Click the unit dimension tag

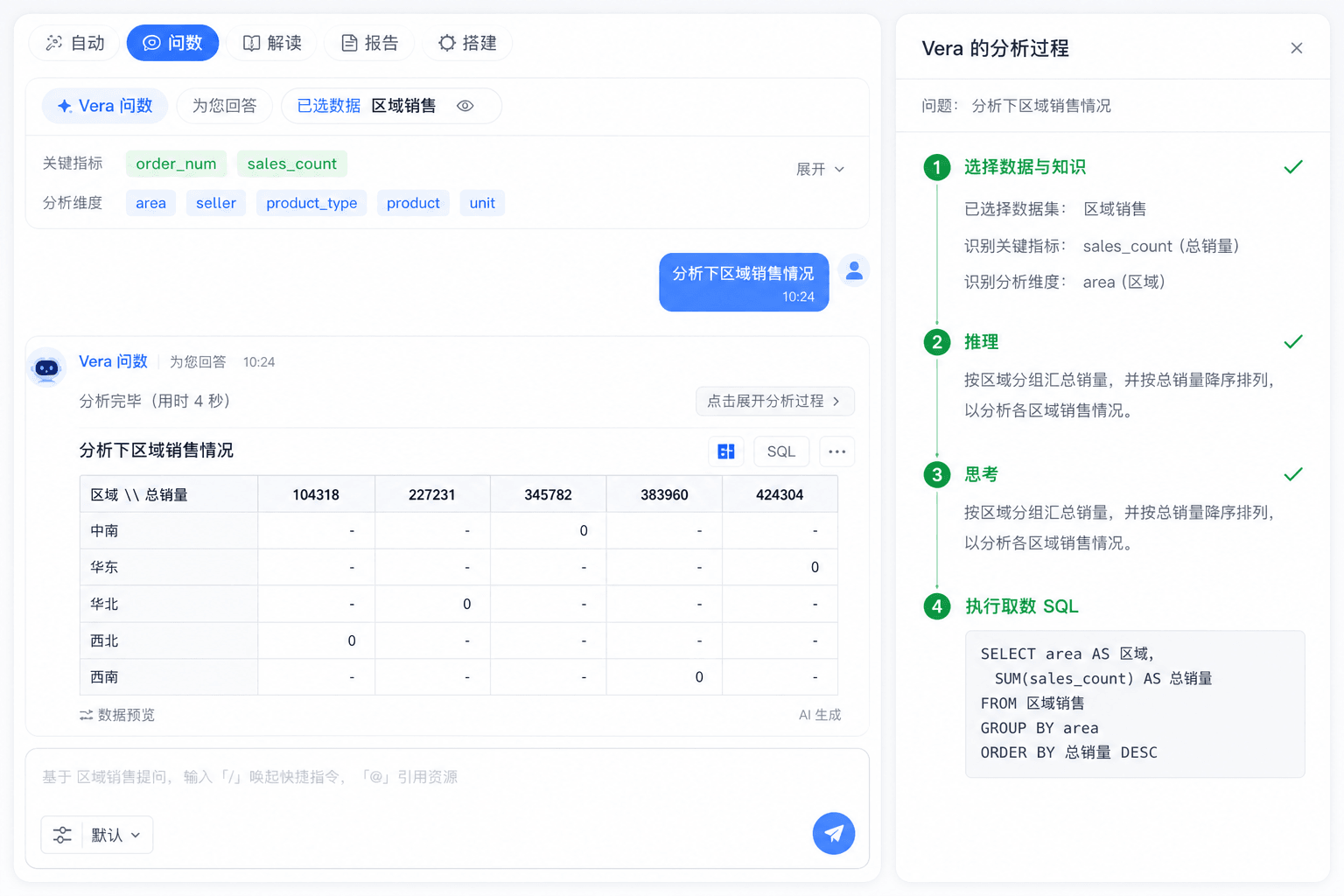(482, 203)
